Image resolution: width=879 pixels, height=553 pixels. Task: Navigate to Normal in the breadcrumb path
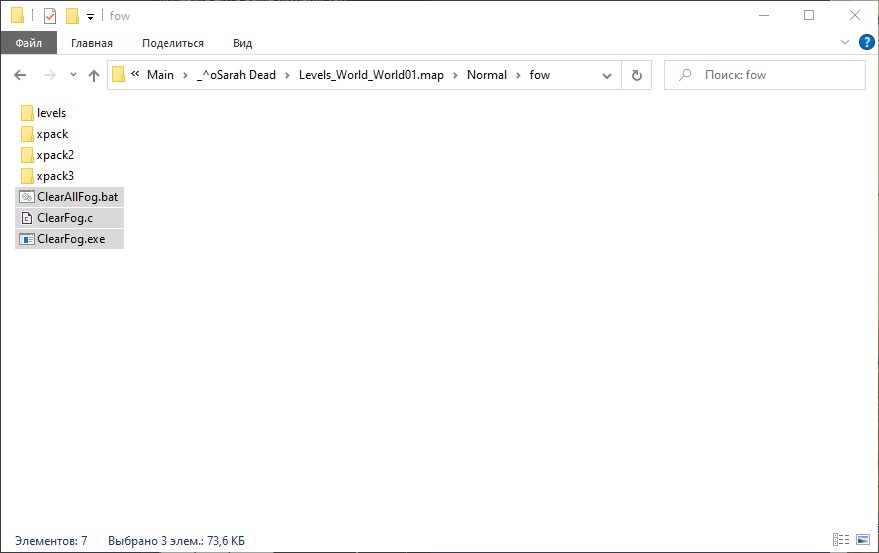486,75
